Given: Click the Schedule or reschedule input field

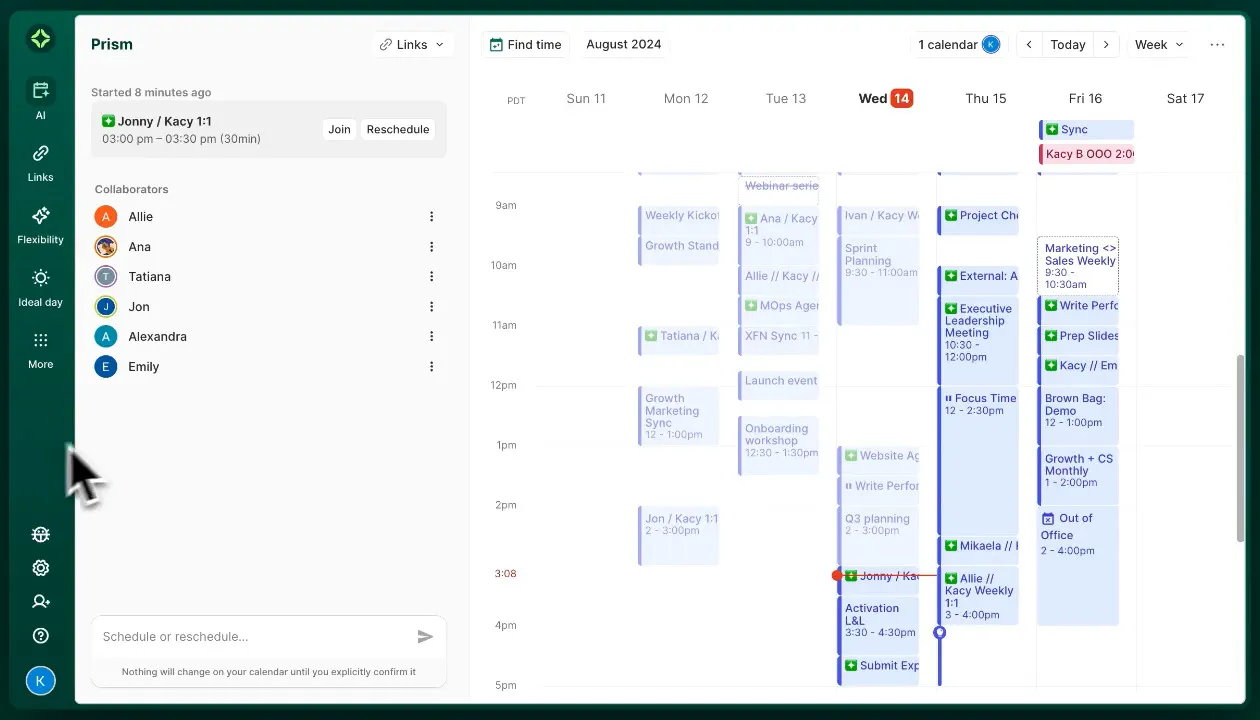Looking at the screenshot, I should pyautogui.click(x=255, y=637).
